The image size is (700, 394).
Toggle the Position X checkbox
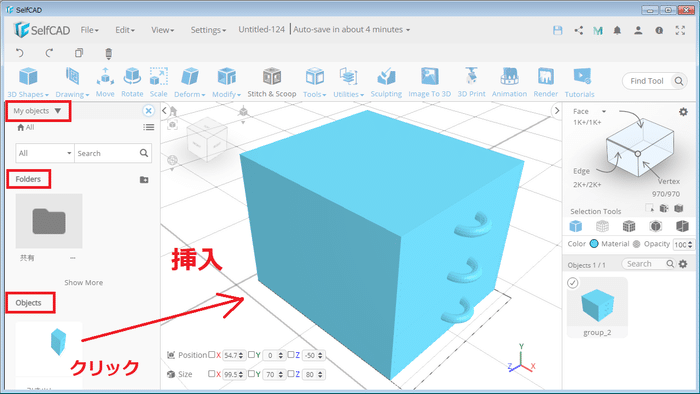[212, 355]
